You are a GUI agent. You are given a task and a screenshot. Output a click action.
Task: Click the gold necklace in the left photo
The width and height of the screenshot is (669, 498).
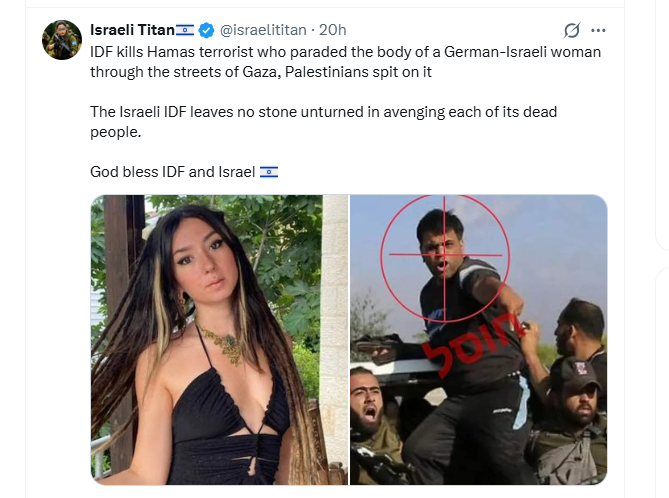[x=223, y=345]
